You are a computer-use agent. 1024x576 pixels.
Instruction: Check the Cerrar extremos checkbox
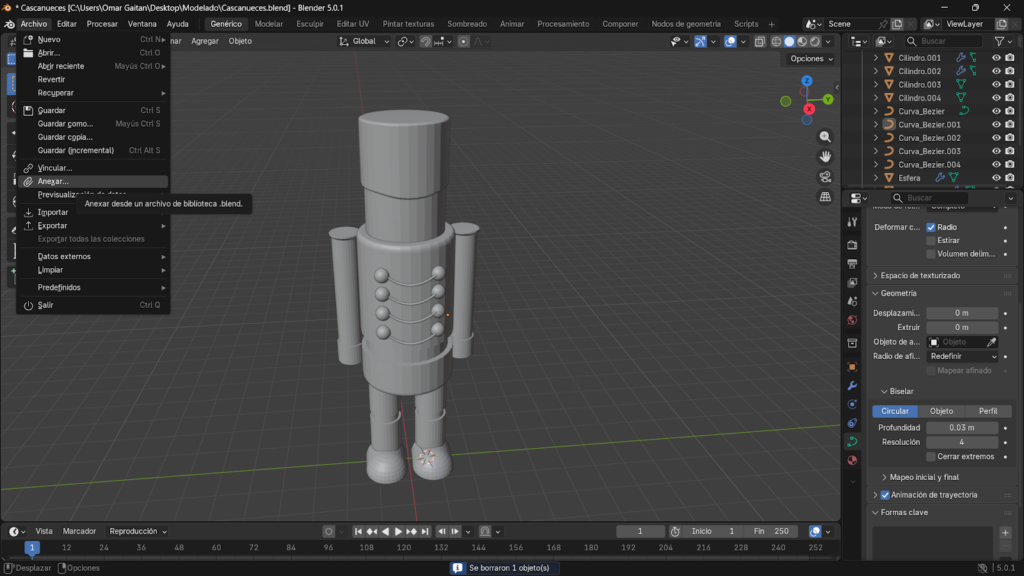(931, 456)
